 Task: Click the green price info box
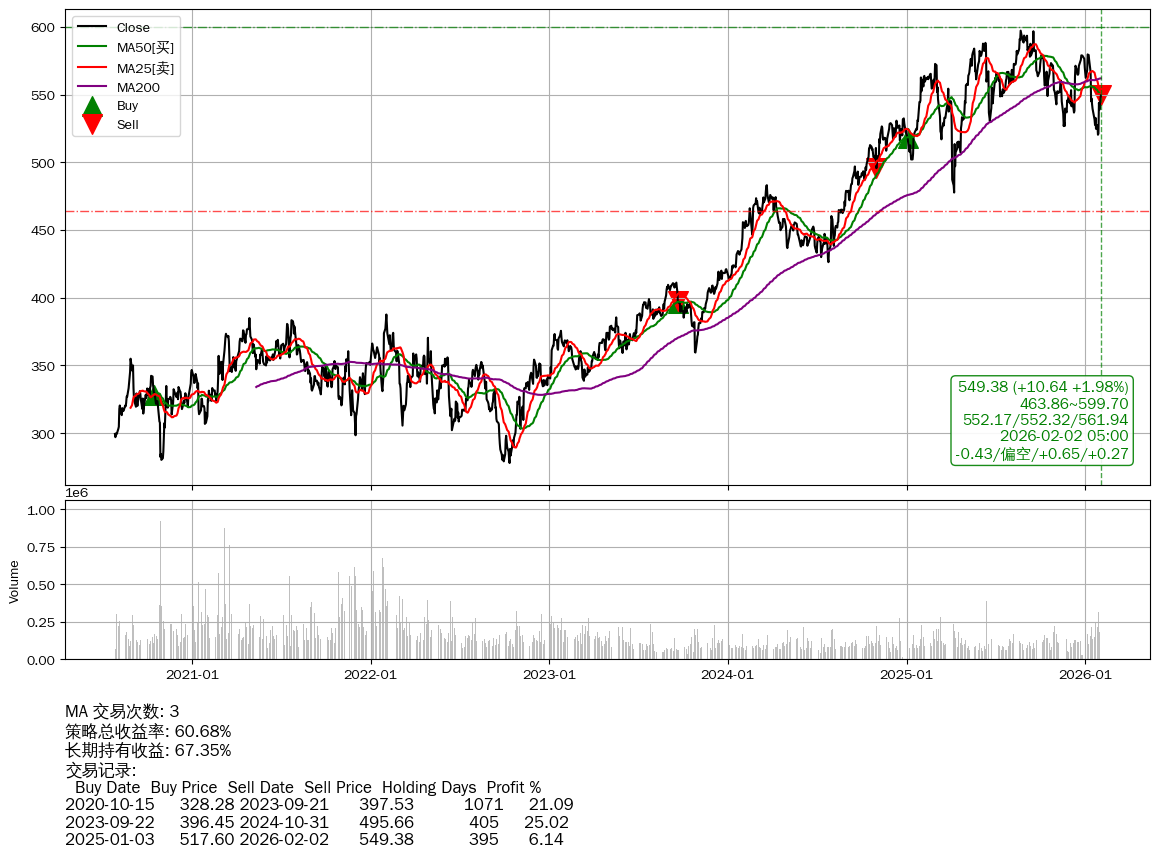click(1043, 420)
